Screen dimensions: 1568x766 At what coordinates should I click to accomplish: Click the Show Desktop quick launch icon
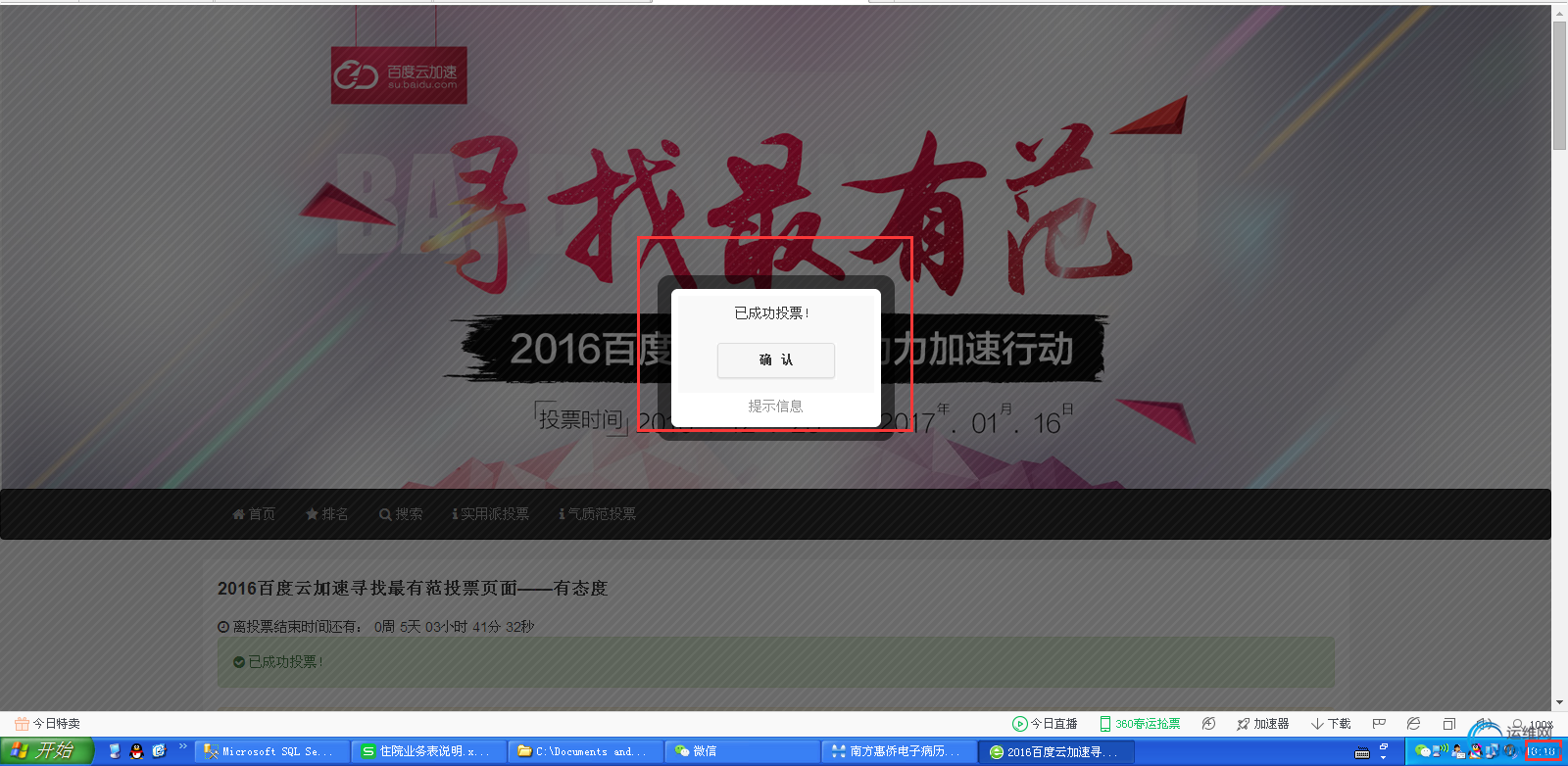click(x=114, y=751)
